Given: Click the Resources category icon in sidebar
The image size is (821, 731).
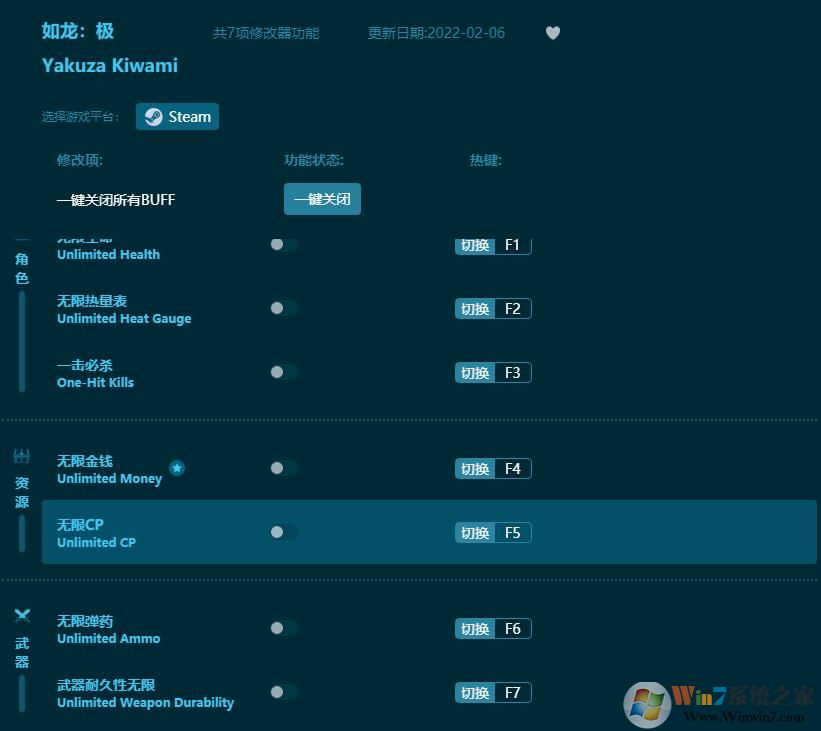Looking at the screenshot, I should [21, 457].
